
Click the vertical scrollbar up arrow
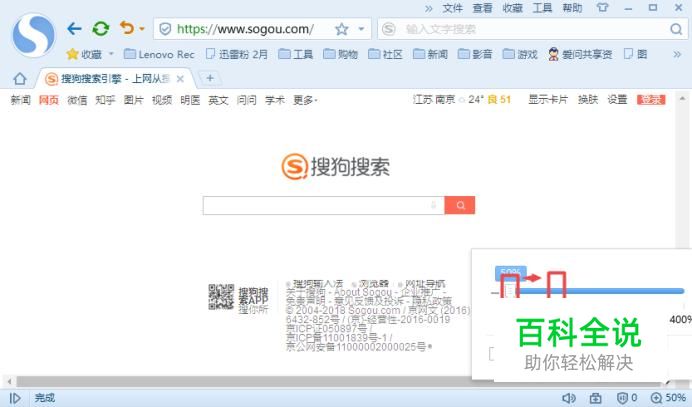coord(682,98)
